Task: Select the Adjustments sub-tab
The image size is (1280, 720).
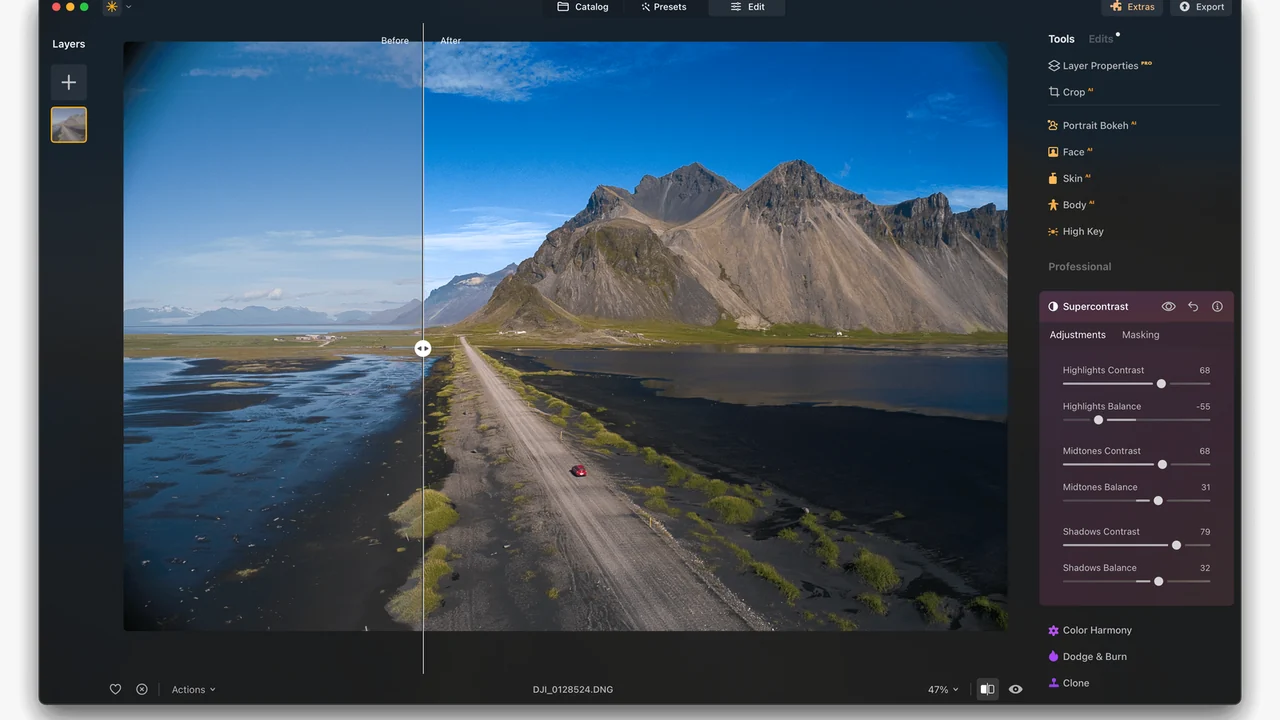Action: click(x=1077, y=335)
